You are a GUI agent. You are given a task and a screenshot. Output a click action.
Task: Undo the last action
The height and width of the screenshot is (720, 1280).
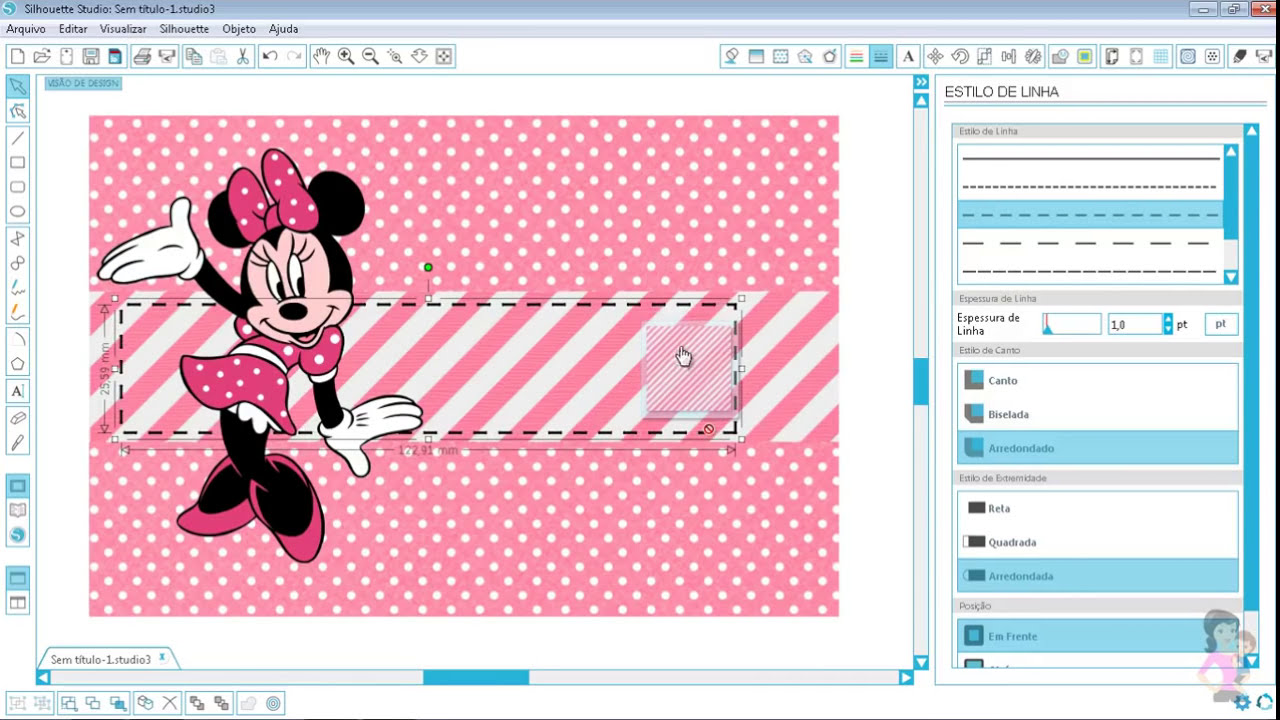tap(270, 56)
